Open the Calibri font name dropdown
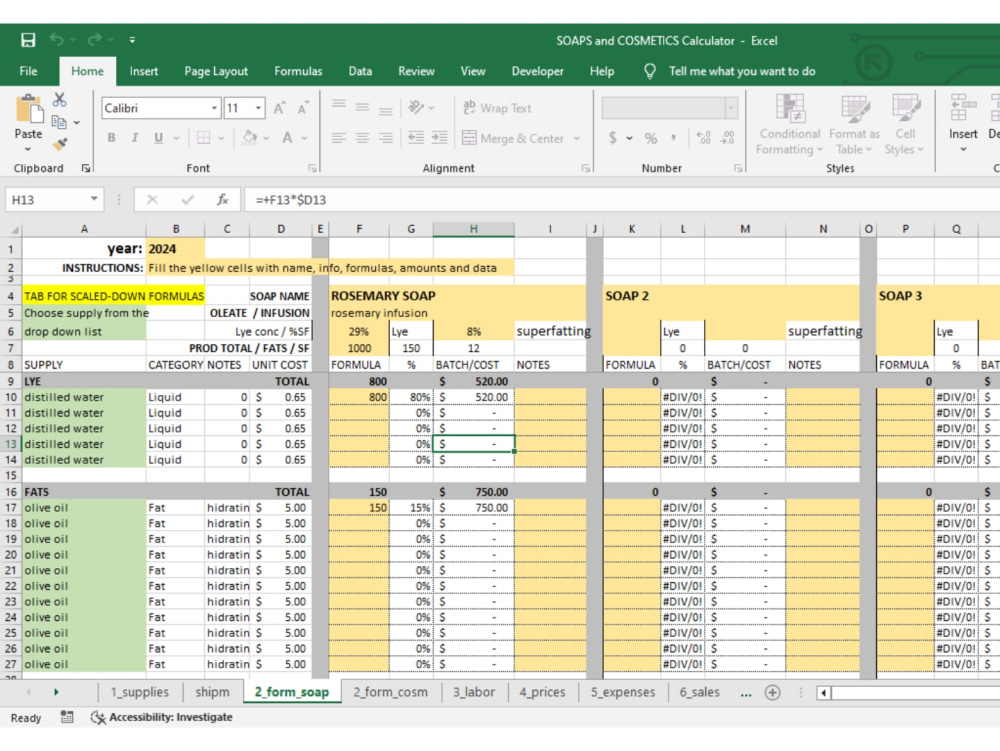The width and height of the screenshot is (1000, 751). pyautogui.click(x=214, y=108)
